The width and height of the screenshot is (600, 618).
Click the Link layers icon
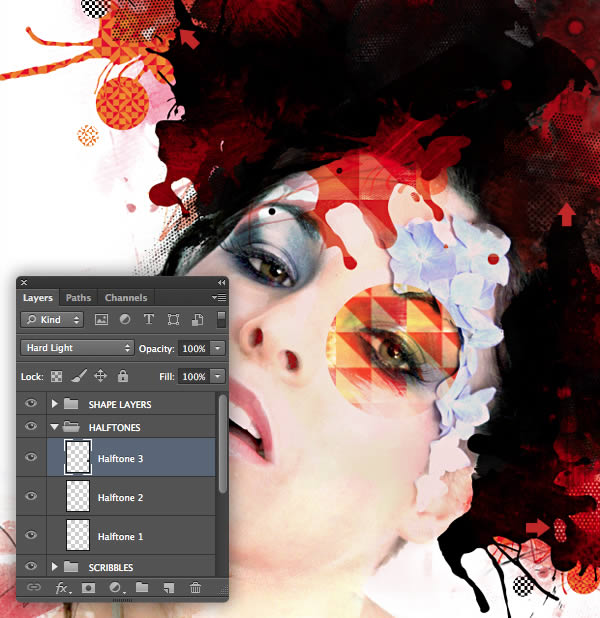click(34, 588)
